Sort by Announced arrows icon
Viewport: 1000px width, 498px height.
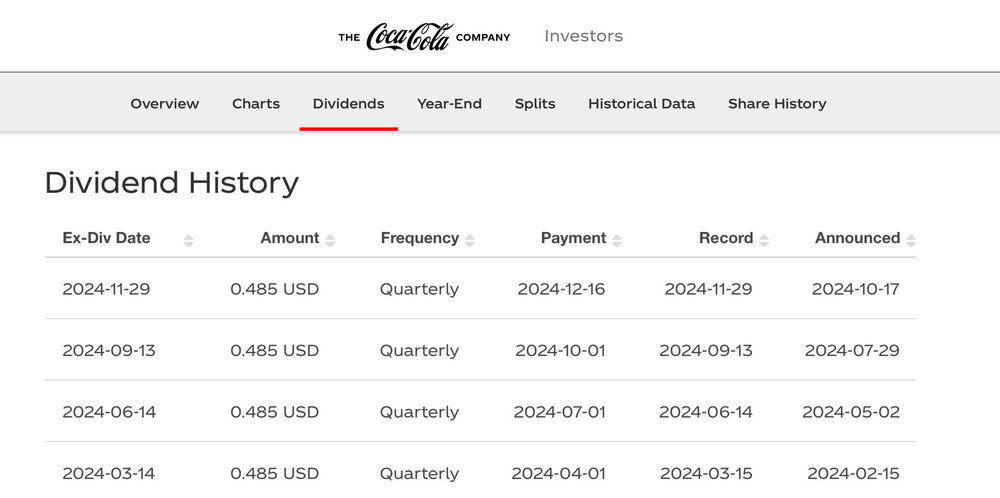pyautogui.click(x=911, y=240)
